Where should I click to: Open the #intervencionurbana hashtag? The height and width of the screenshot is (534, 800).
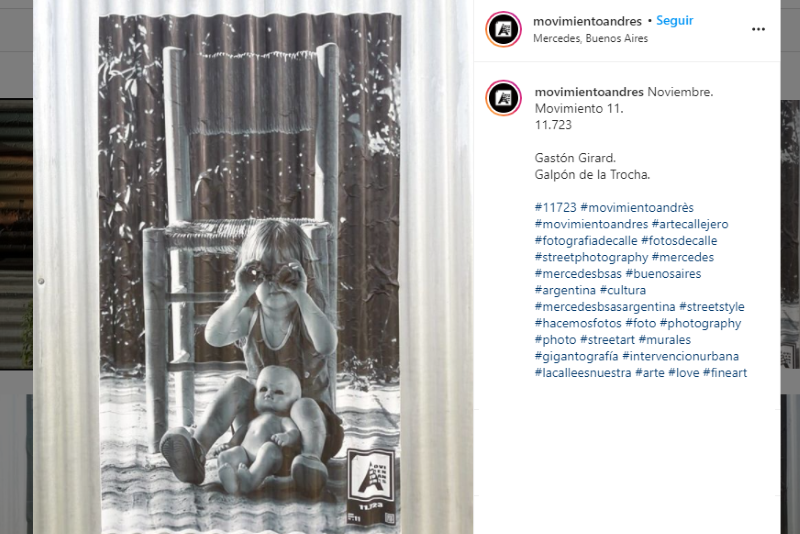(680, 356)
